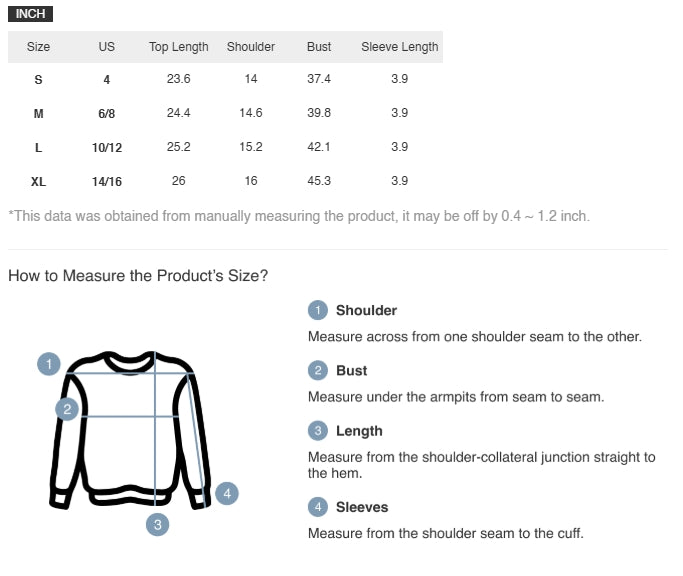The height and width of the screenshot is (576, 683).
Task: Select the S size row label
Action: 38,80
